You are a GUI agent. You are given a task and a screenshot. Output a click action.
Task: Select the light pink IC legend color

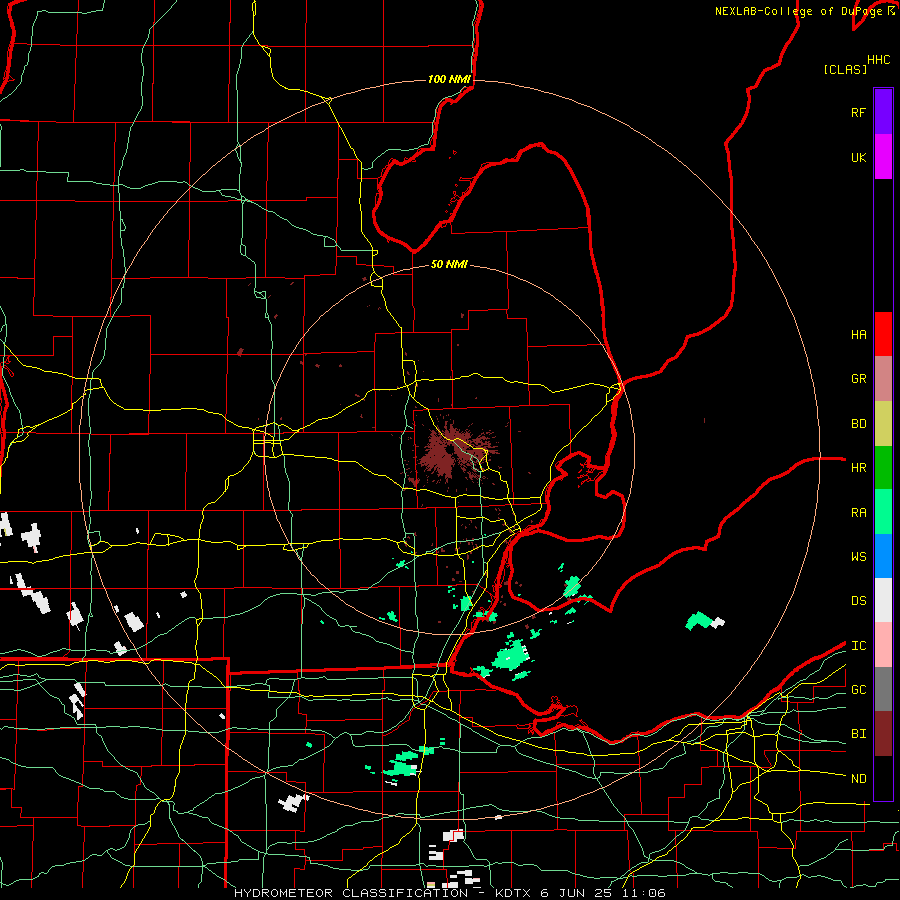883,645
